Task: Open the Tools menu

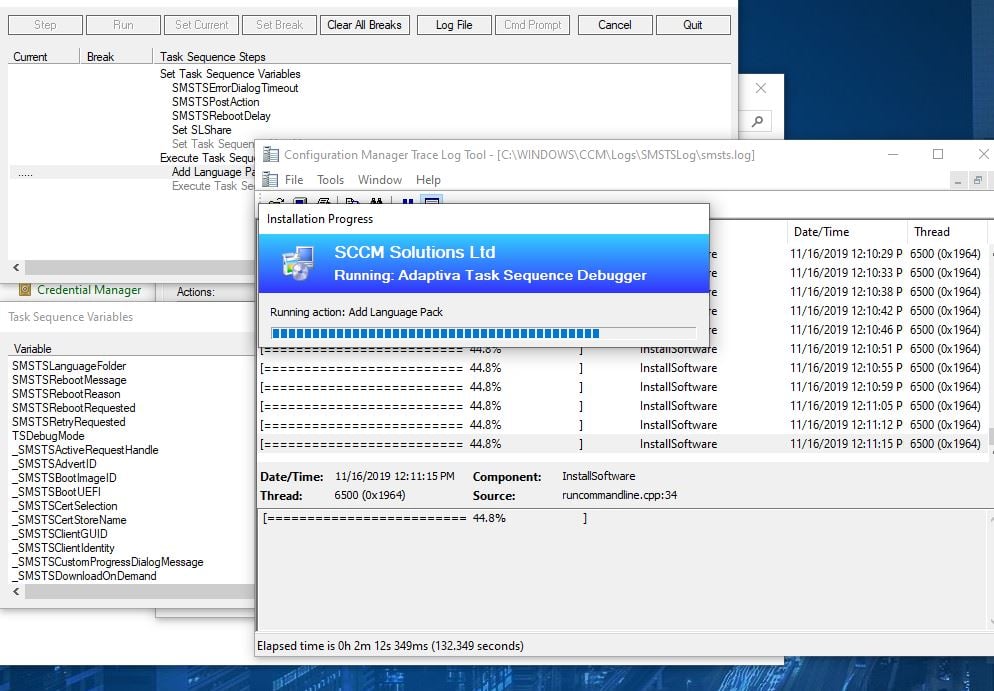Action: click(x=330, y=179)
